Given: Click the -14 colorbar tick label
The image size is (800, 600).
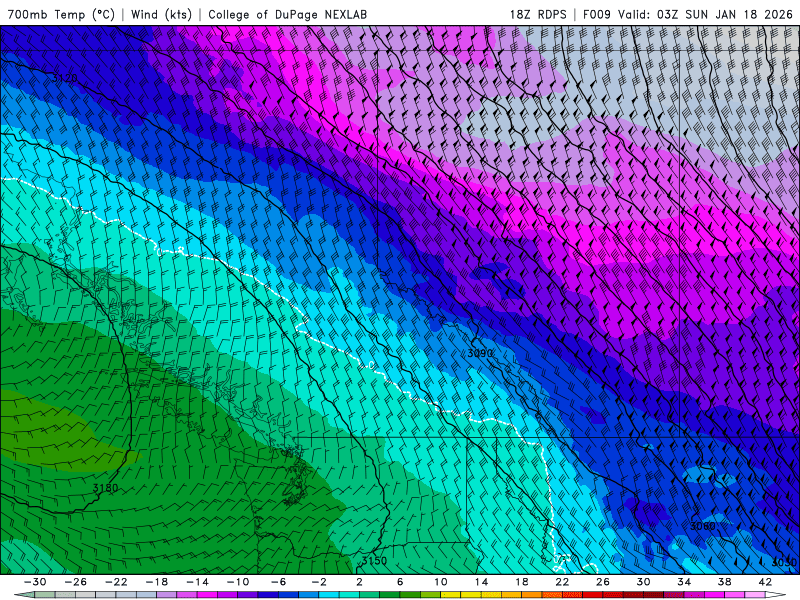Looking at the screenshot, I should [197, 582].
